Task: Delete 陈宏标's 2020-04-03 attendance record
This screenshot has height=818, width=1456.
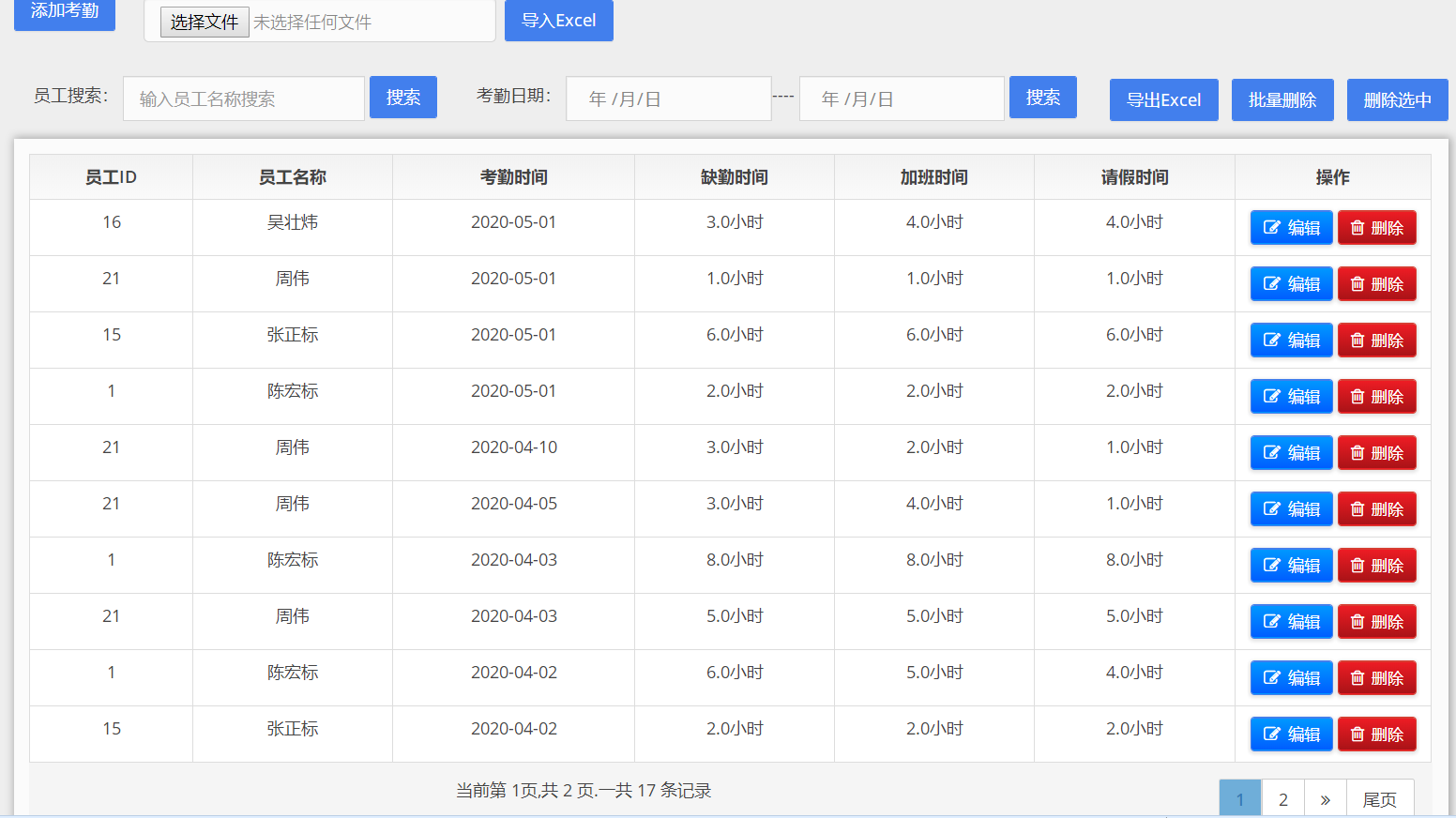Action: (x=1376, y=565)
